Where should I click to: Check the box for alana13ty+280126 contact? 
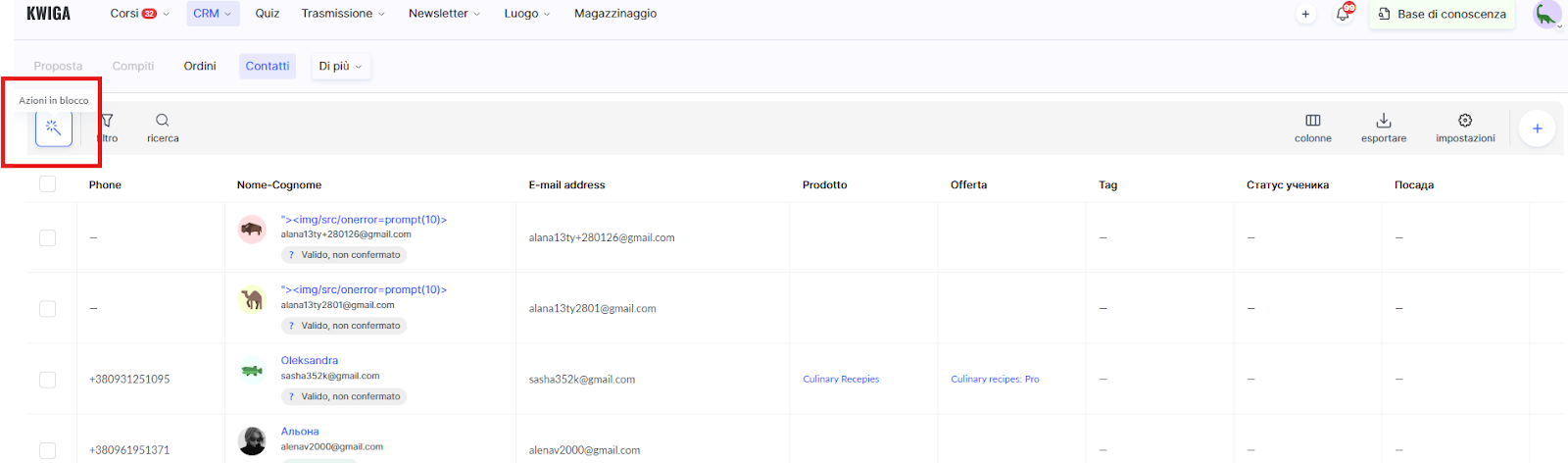pos(47,238)
